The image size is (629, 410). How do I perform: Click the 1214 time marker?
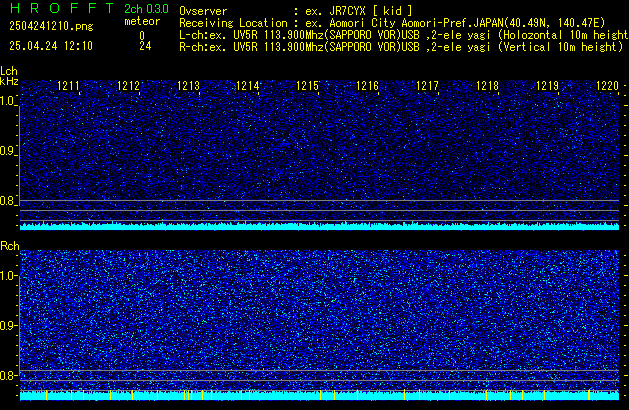[x=248, y=86]
